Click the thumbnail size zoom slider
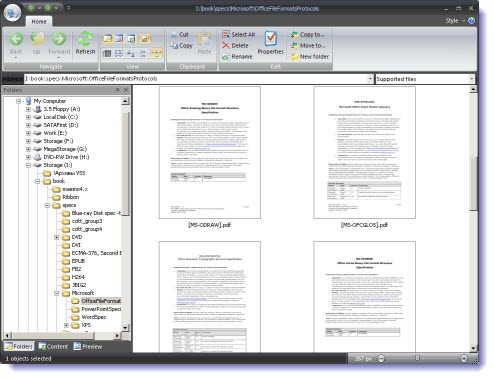The image size is (494, 379). tap(422, 359)
